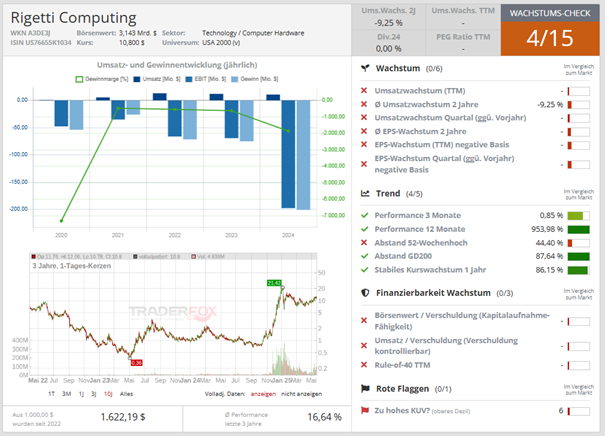Click the Umsatz- und Gewinnentwicklung chart title

point(177,65)
